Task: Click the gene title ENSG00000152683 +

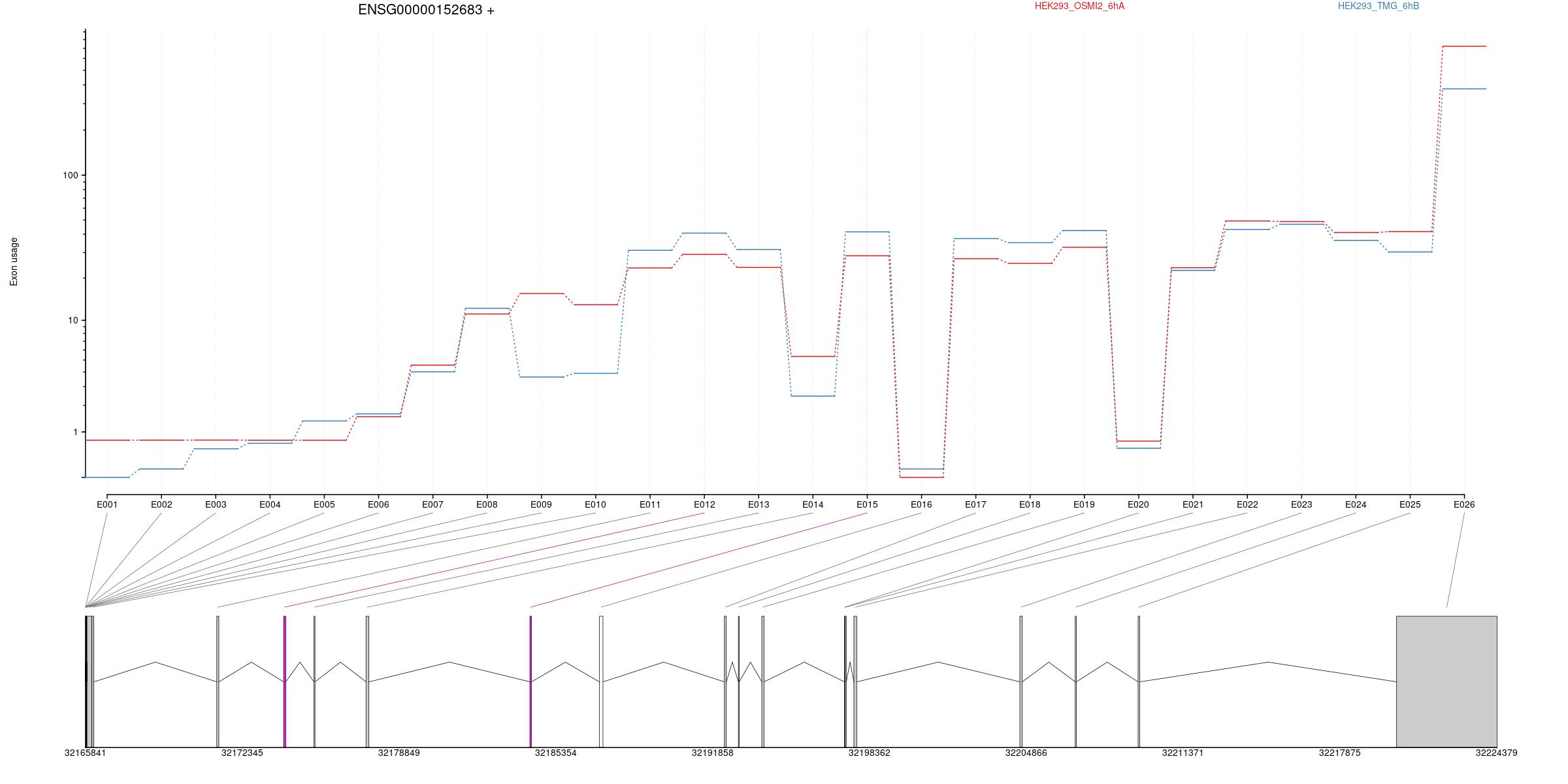Action: 426,10
